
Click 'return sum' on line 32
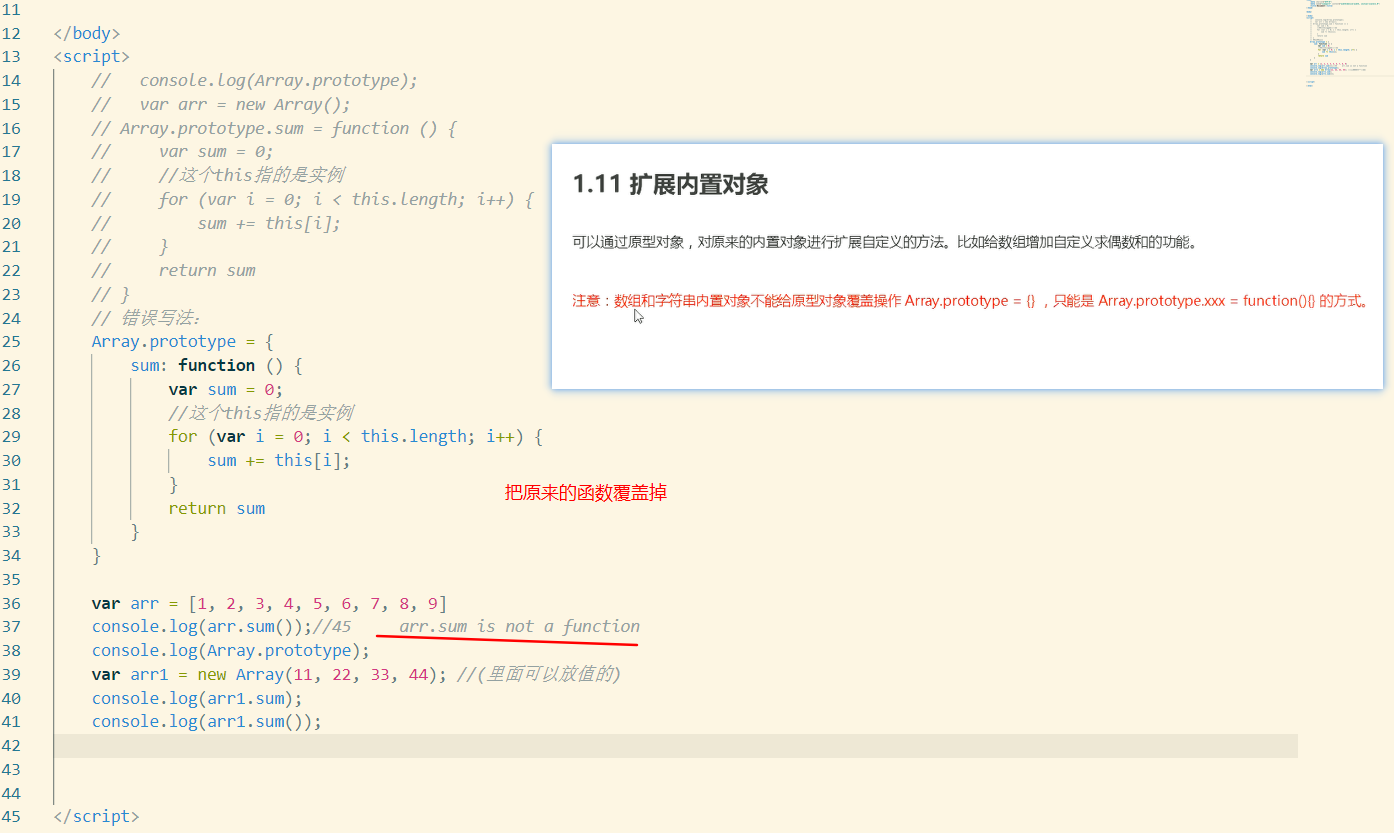coord(217,508)
